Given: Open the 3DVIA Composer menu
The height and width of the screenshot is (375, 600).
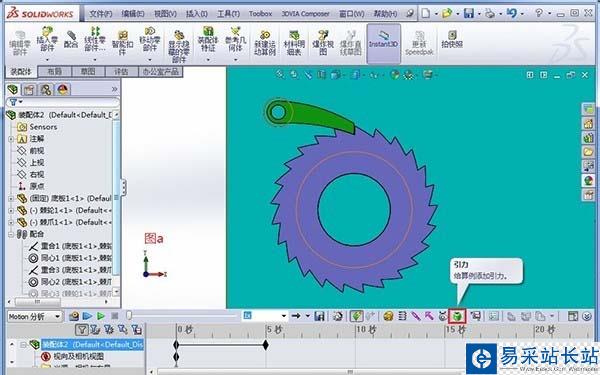Looking at the screenshot, I should [305, 14].
